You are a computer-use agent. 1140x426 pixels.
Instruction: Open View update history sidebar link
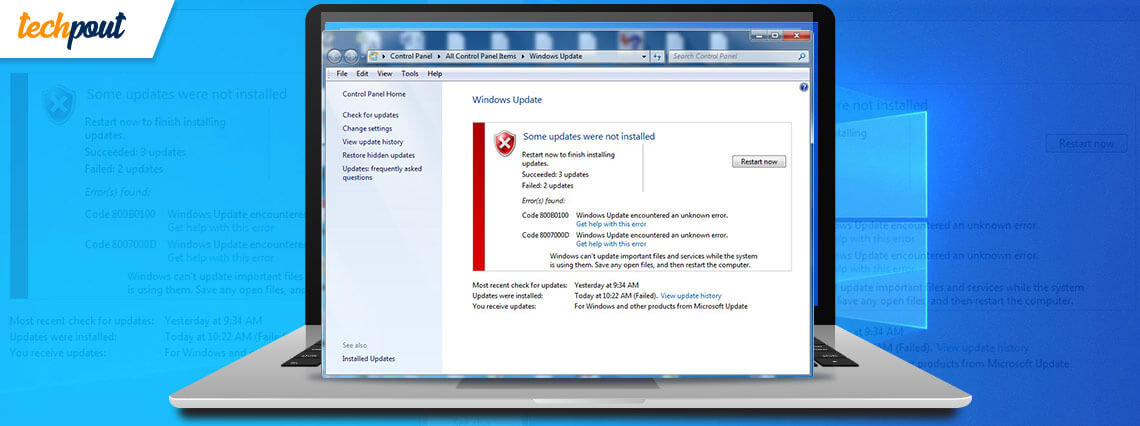372,142
